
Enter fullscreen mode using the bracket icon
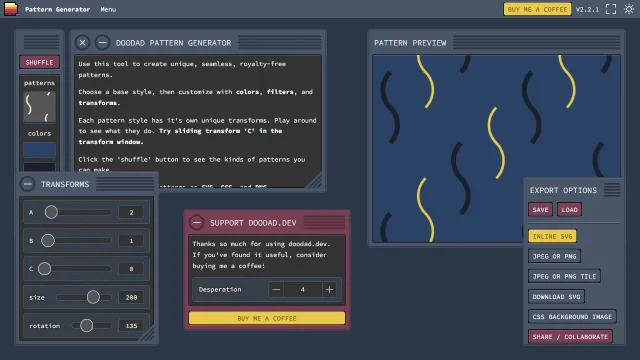pos(611,9)
